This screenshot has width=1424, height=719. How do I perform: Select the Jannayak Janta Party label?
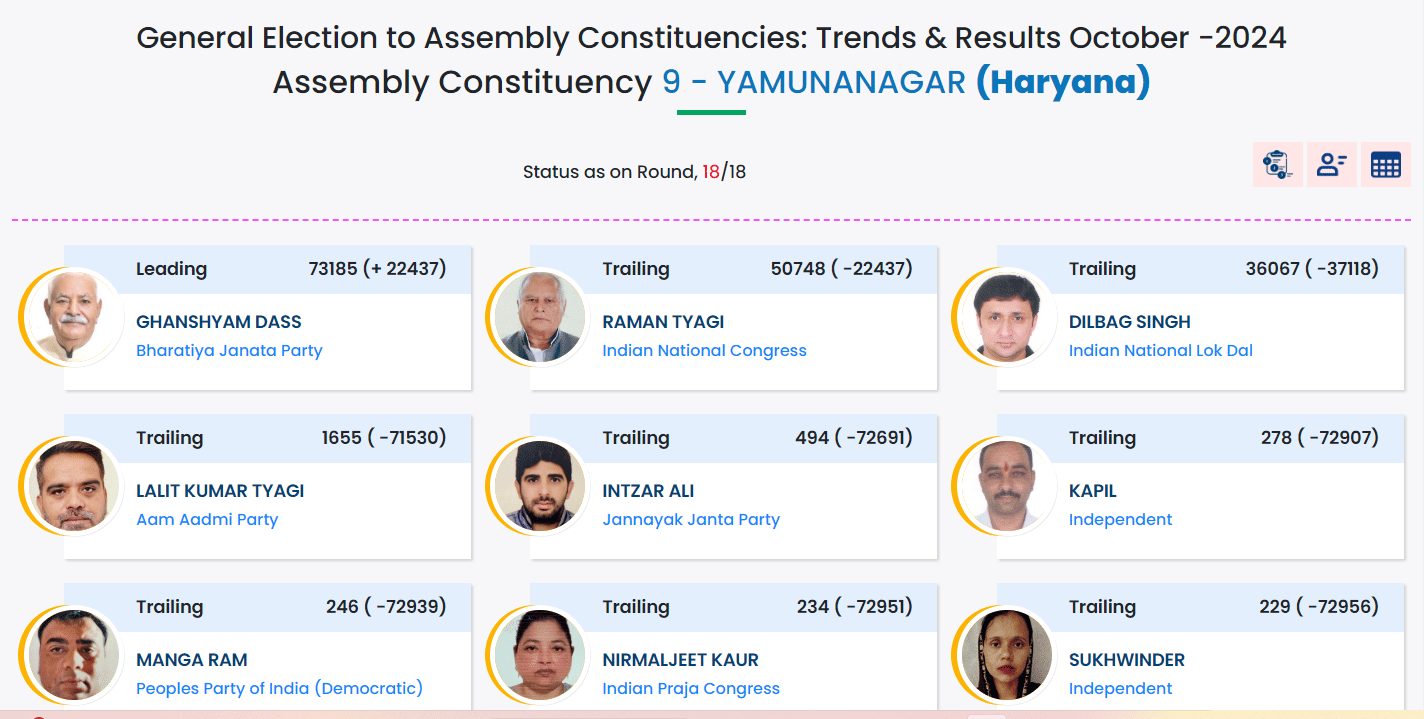pyautogui.click(x=691, y=520)
